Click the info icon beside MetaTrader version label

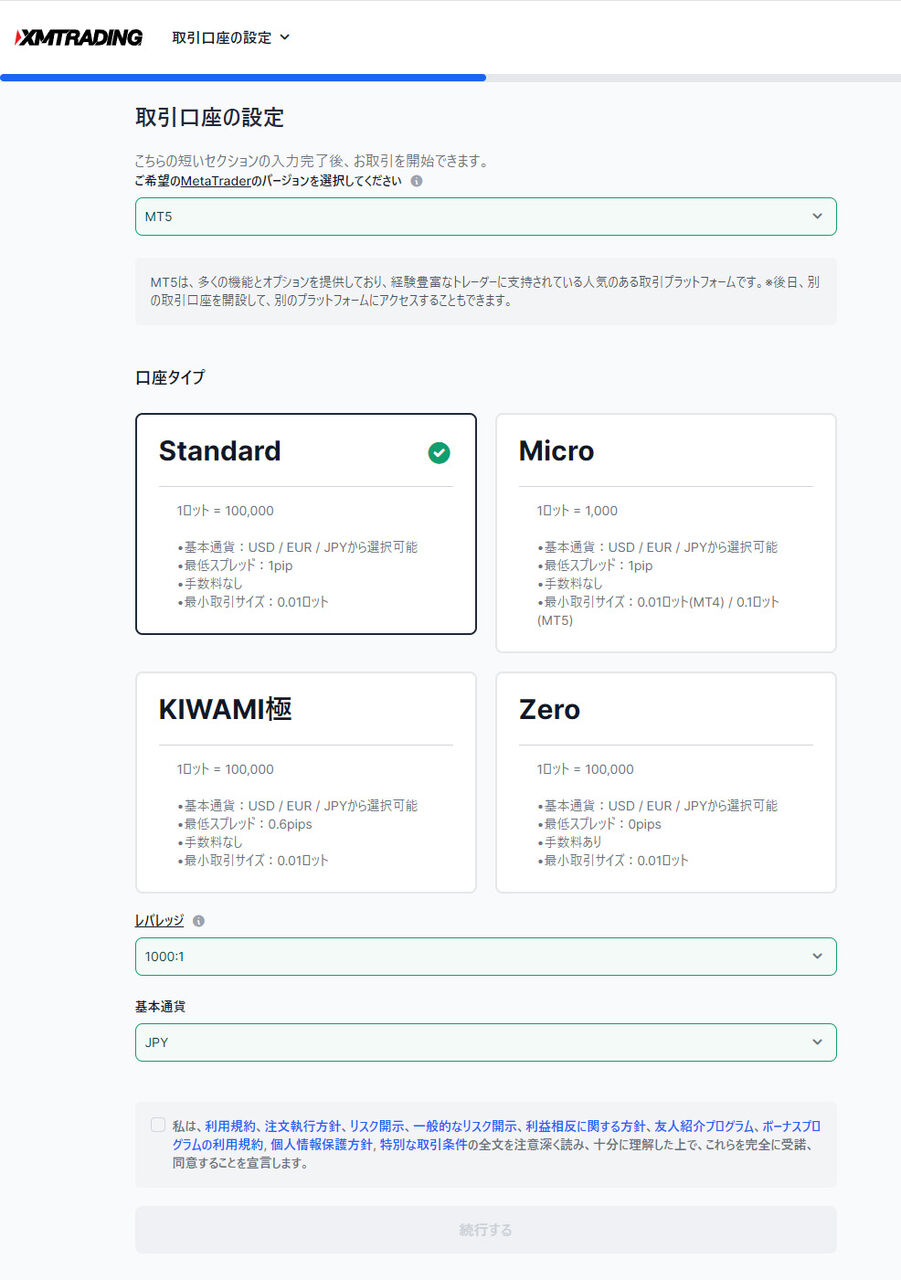point(416,182)
